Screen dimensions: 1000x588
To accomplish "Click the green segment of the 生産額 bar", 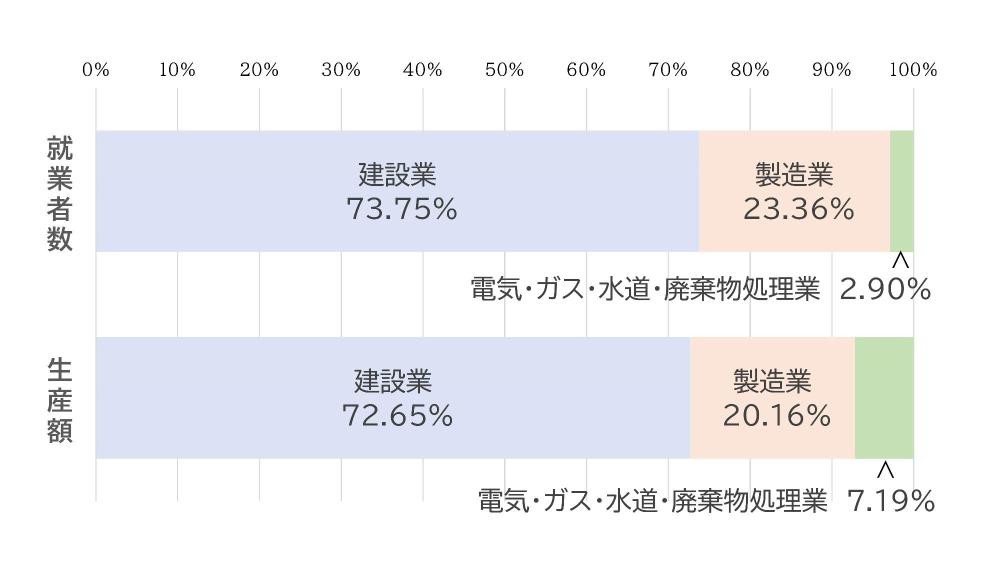I will pyautogui.click(x=884, y=398).
